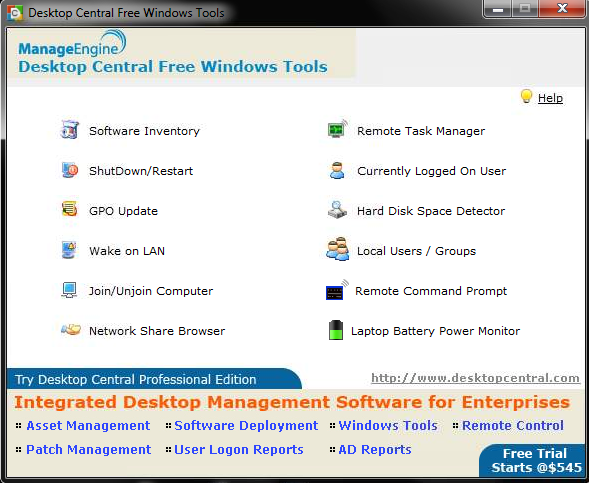
Task: Minimize the Desktop Central window
Action: pos(498,9)
